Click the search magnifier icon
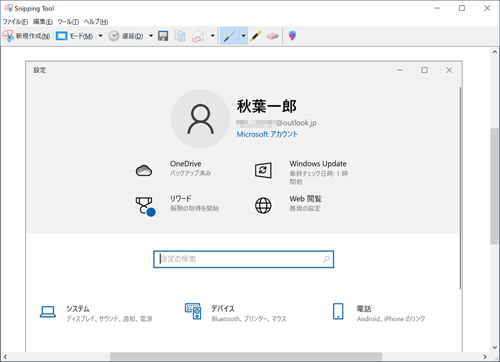The width and height of the screenshot is (500, 362). point(326,259)
